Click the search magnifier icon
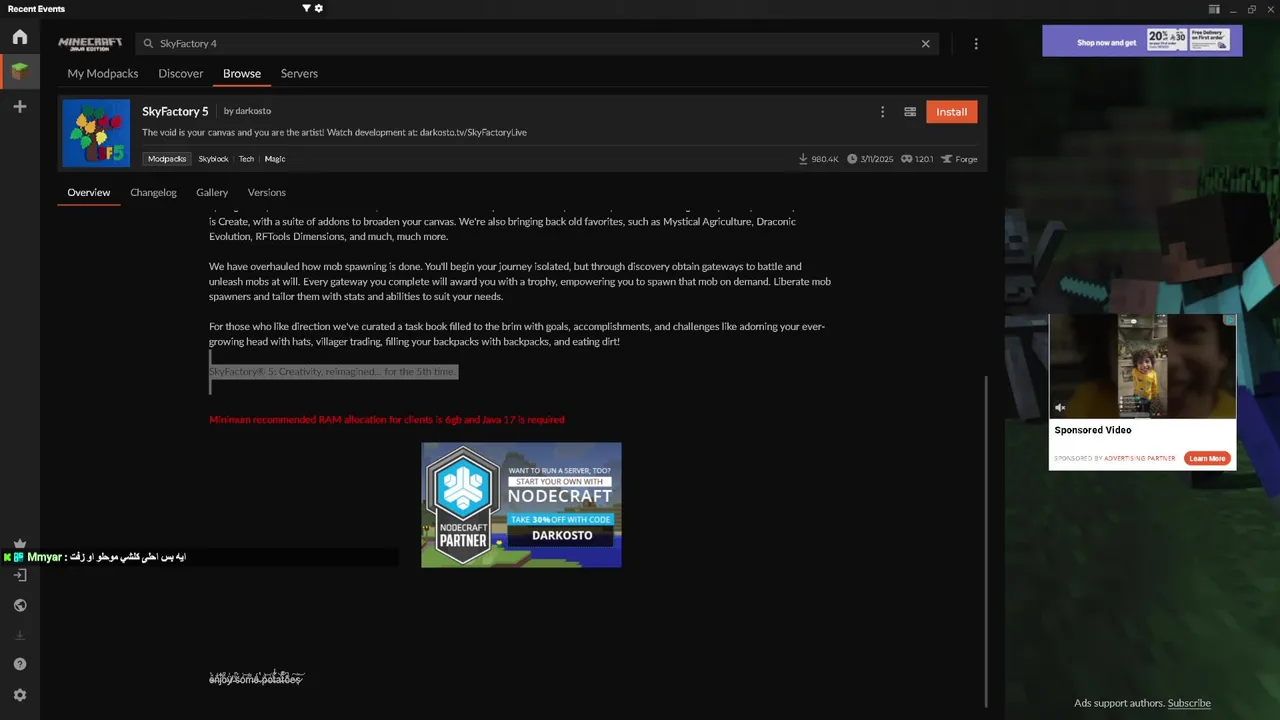 point(148,44)
